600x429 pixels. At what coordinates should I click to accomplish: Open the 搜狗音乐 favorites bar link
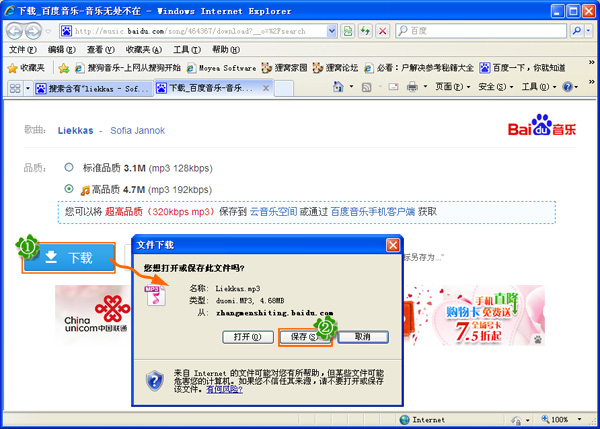[128, 68]
